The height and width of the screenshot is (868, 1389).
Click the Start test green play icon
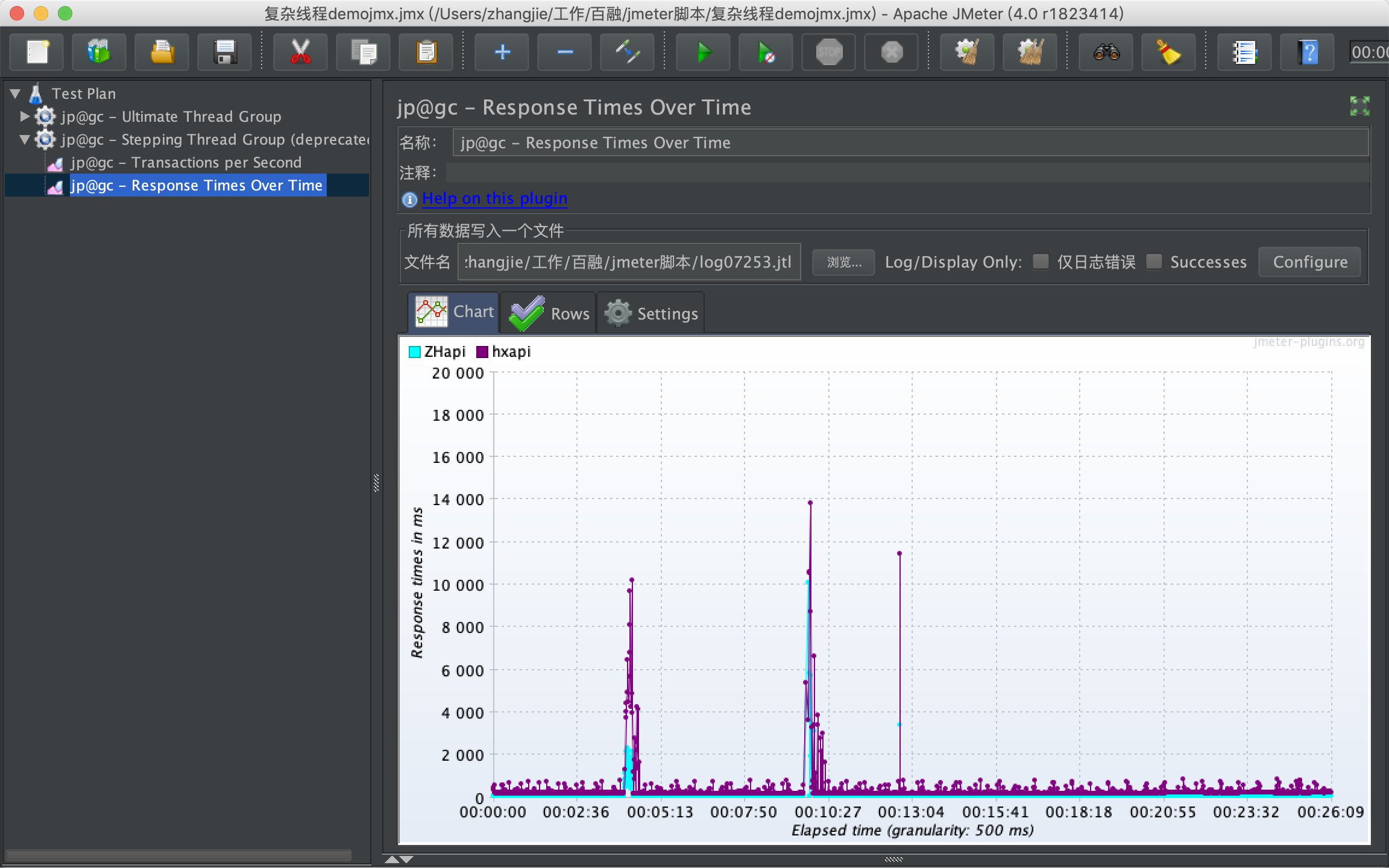703,52
